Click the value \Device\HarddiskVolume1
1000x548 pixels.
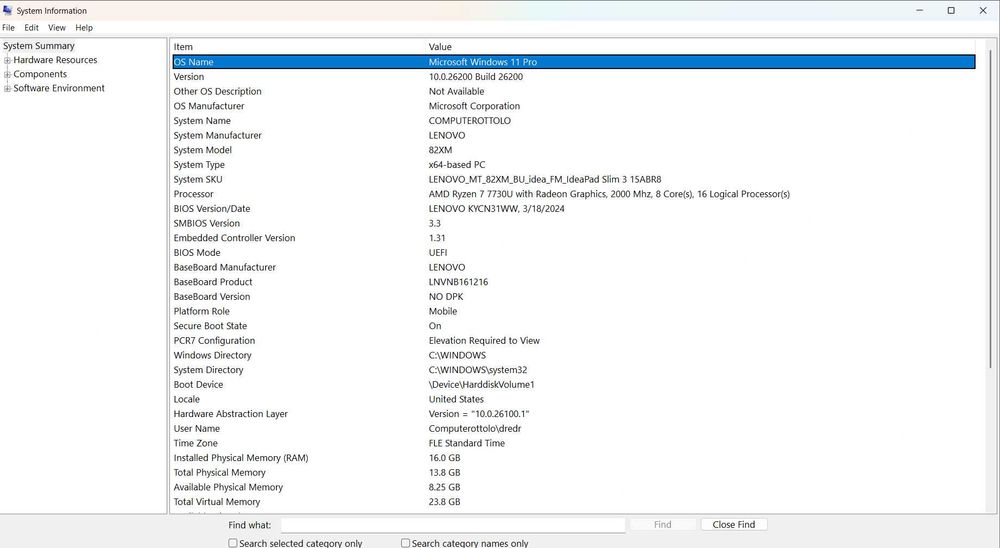(x=482, y=385)
